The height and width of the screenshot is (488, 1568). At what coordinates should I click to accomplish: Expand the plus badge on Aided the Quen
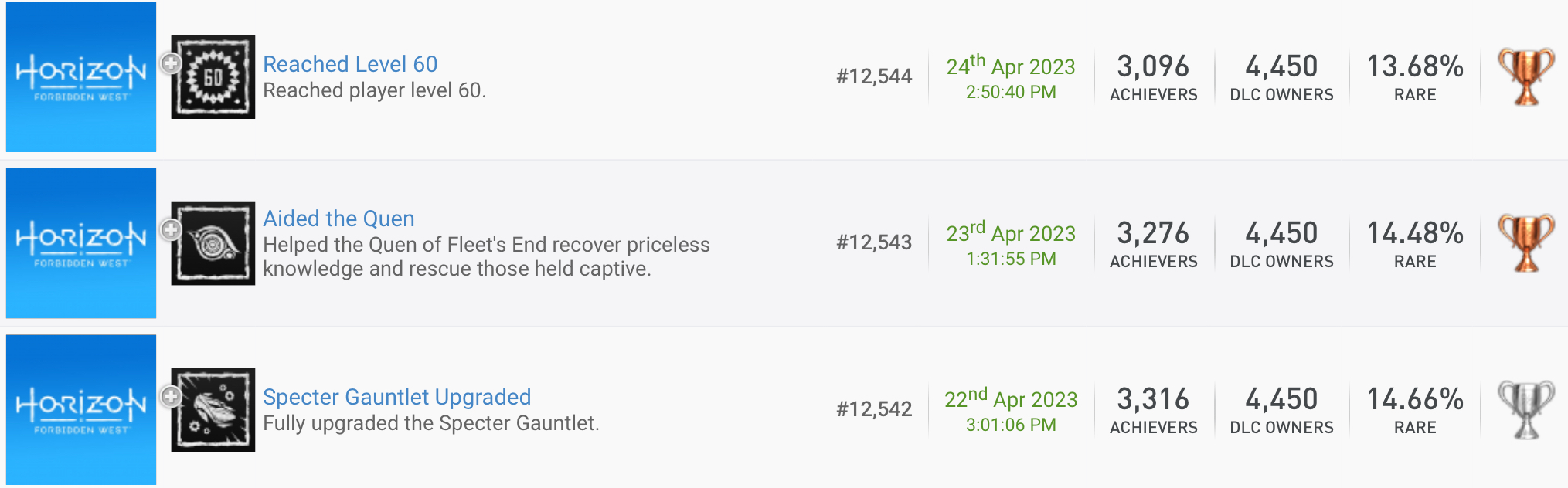171,229
